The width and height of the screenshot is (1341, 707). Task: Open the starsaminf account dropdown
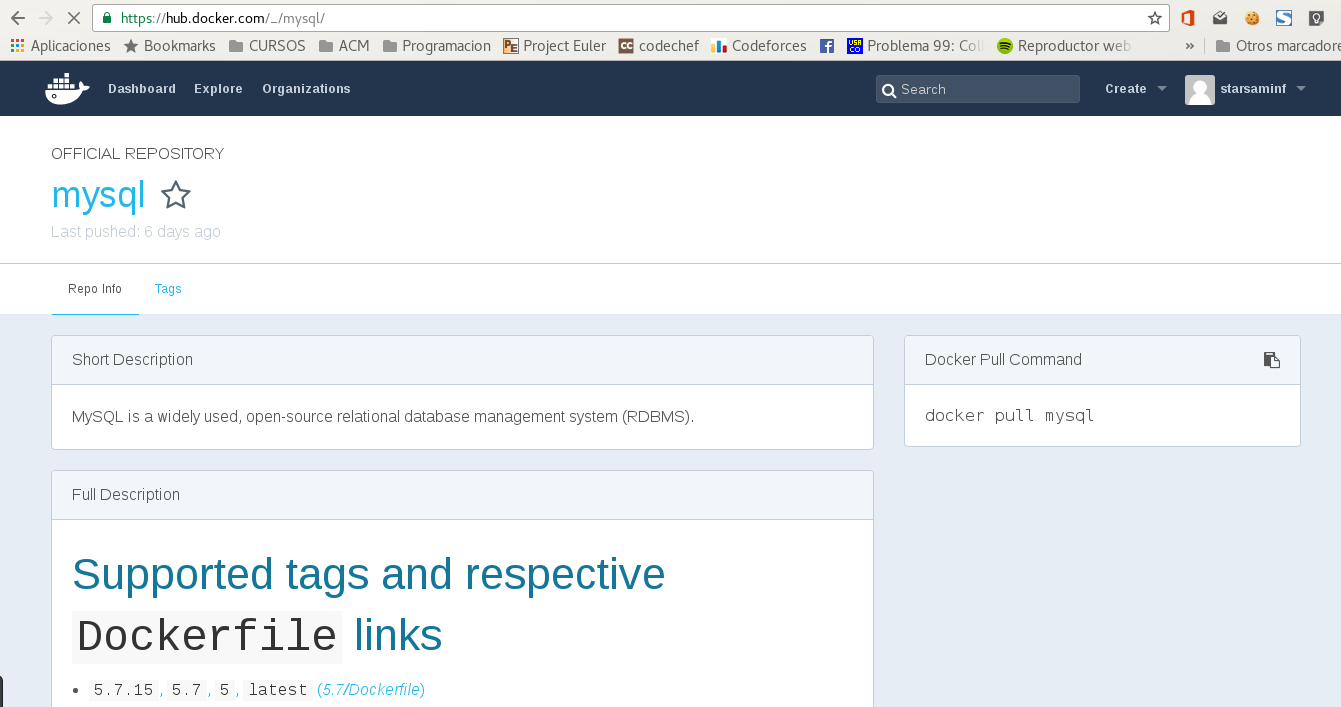pos(1263,89)
